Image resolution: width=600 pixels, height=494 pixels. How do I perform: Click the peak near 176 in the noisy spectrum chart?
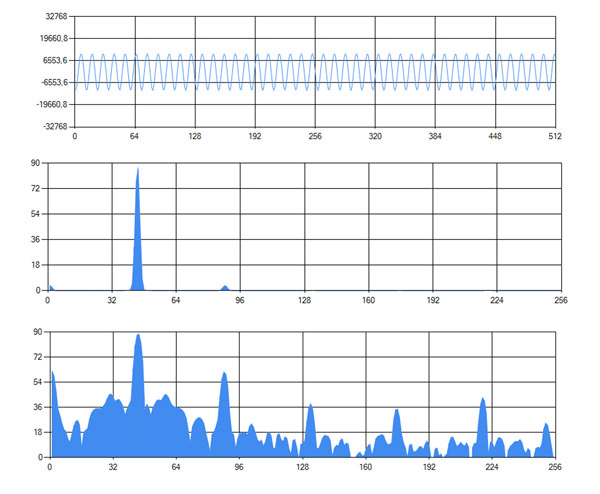coord(396,432)
